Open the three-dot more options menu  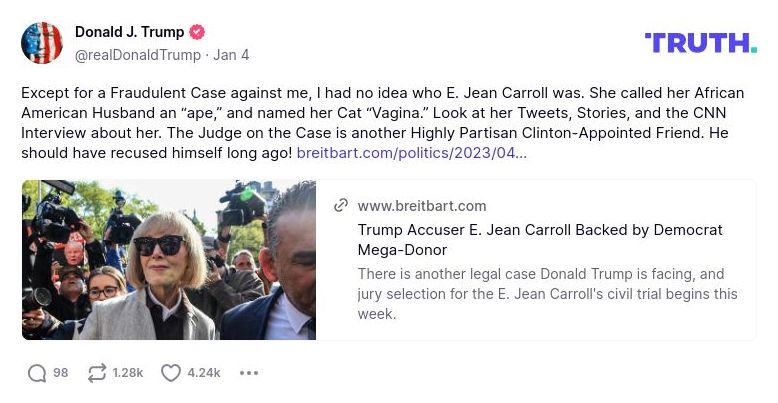[249, 373]
